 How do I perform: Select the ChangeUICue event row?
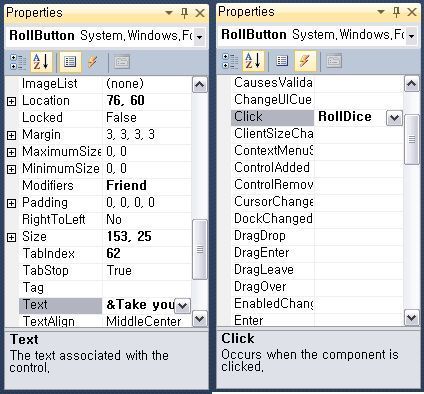tap(317, 100)
